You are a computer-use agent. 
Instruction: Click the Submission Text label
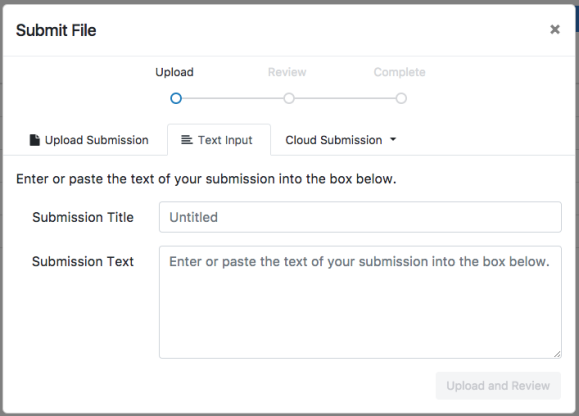click(x=83, y=261)
